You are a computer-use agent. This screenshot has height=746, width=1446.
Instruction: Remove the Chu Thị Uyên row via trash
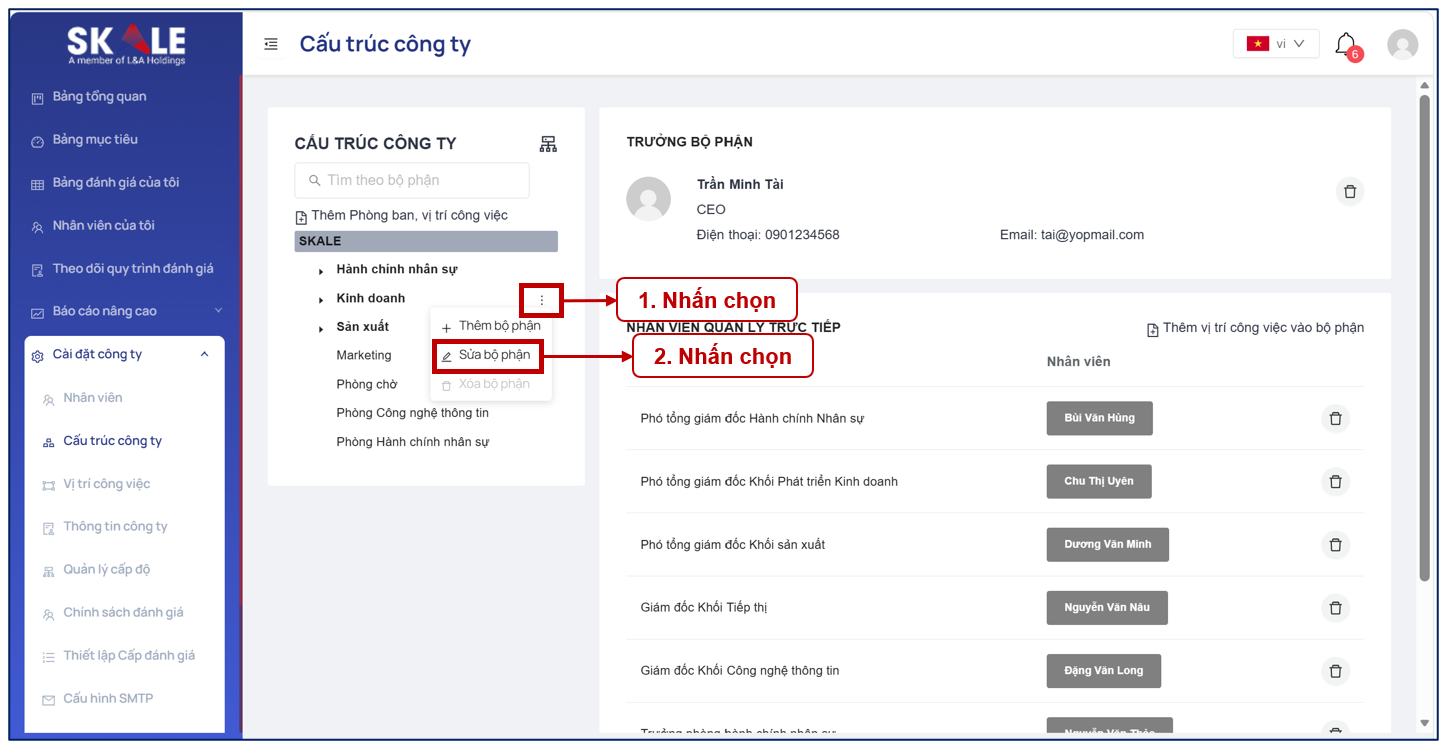point(1335,481)
